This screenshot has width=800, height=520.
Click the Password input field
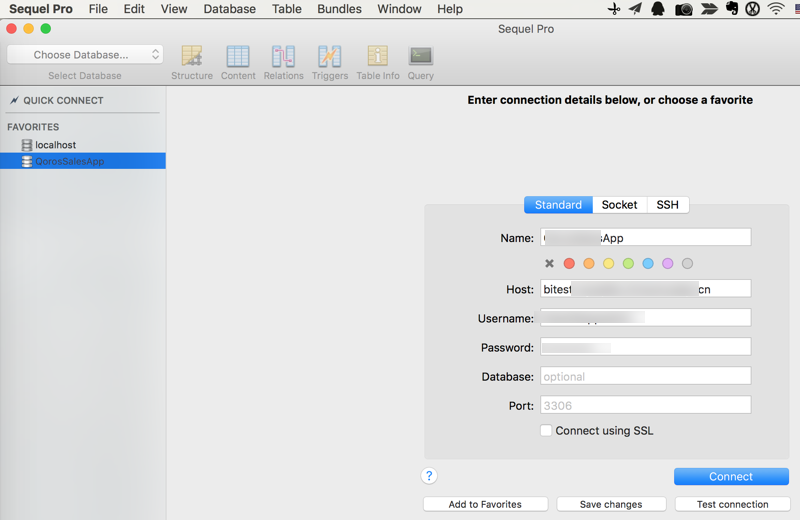(645, 347)
